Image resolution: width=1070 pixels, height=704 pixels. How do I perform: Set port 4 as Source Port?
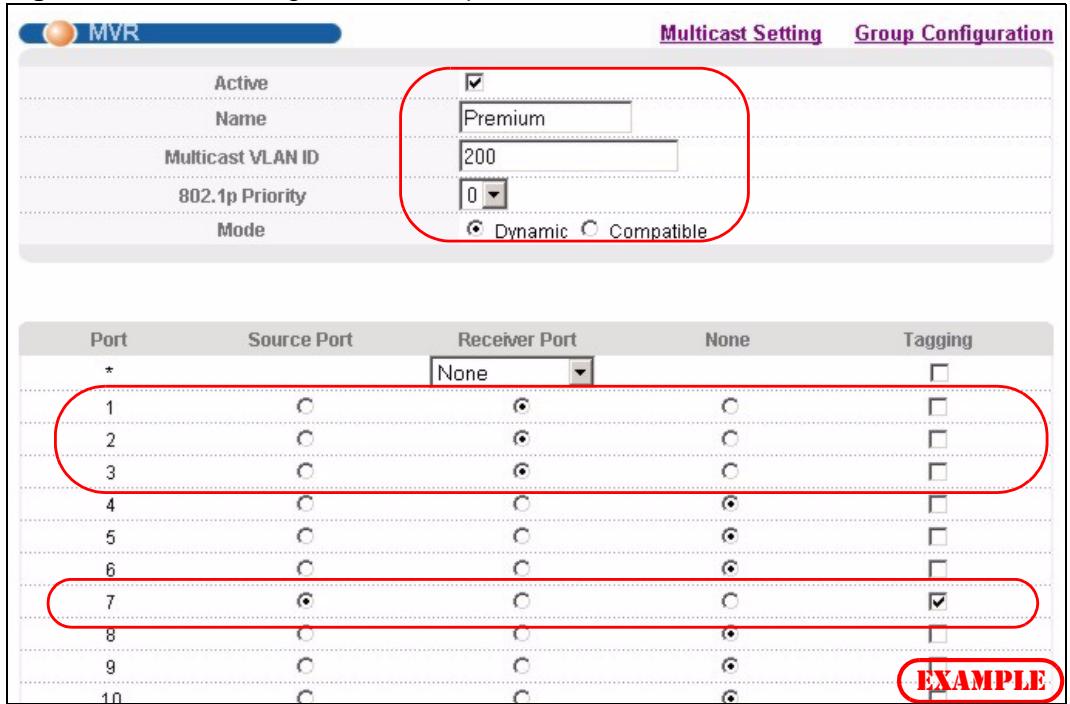(305, 503)
